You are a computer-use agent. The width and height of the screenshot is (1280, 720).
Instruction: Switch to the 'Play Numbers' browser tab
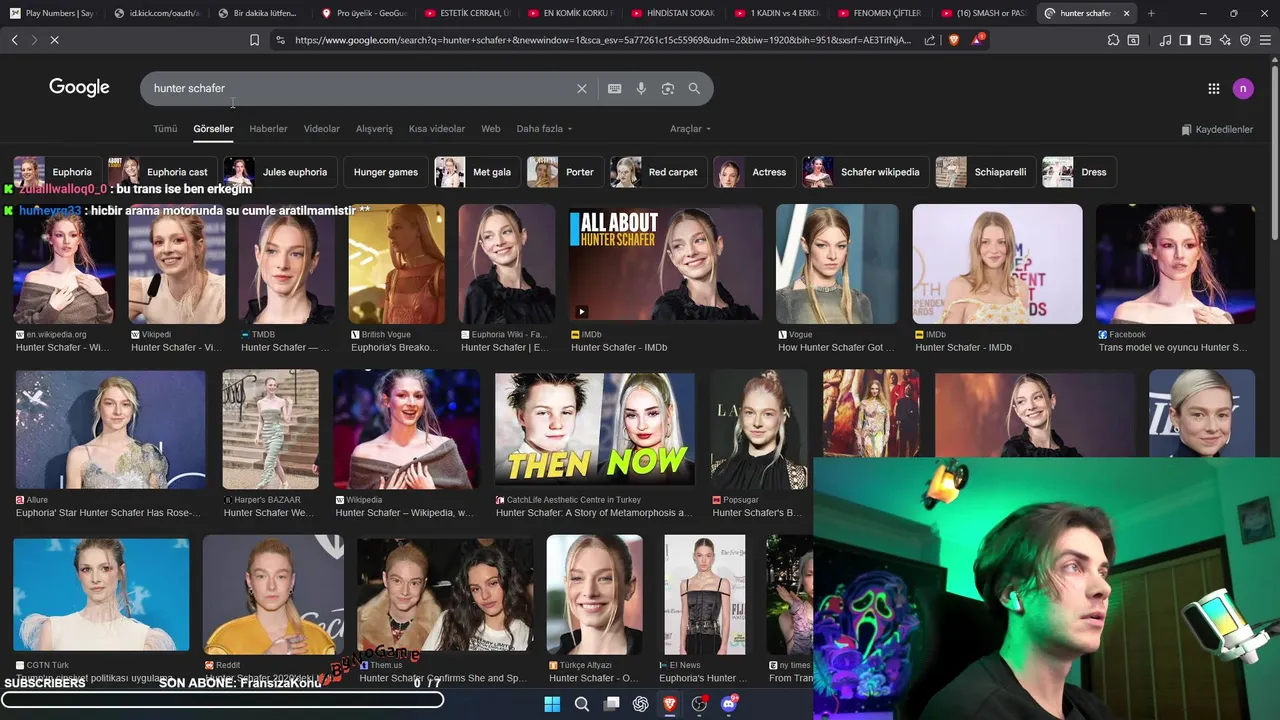[52, 13]
